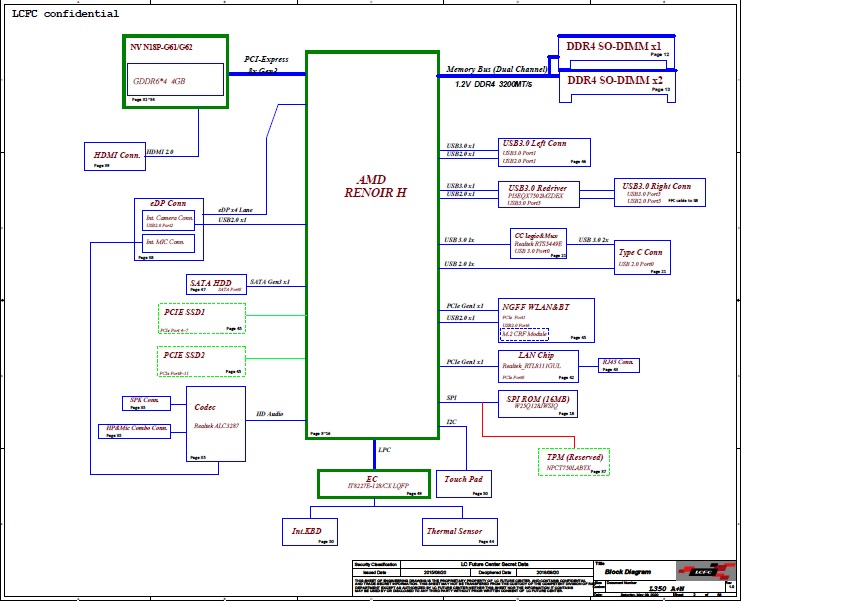Image resolution: width=851 pixels, height=601 pixels.
Task: Select the eDP Conn label
Action: point(168,204)
